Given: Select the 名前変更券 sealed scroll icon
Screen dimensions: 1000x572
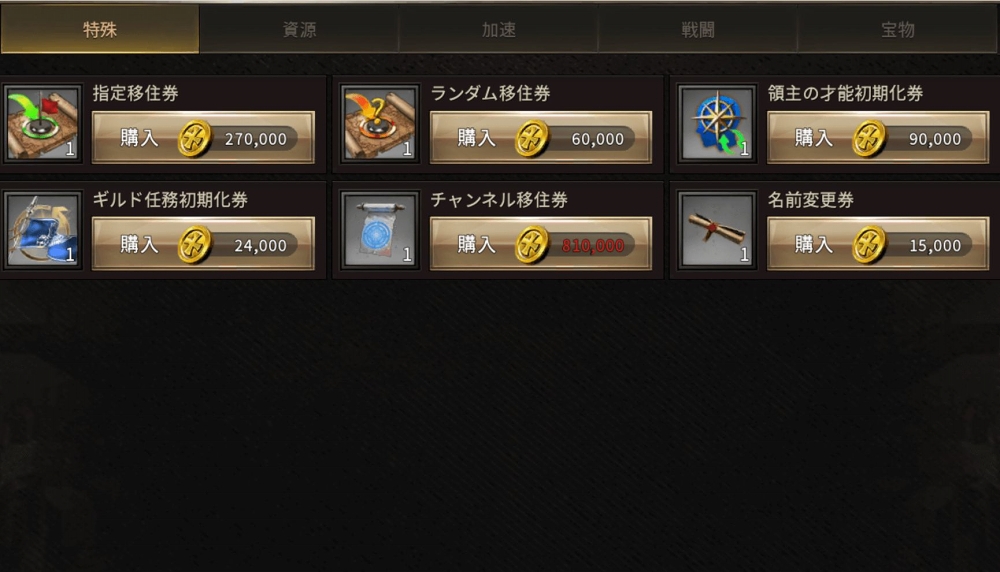Looking at the screenshot, I should tap(717, 230).
